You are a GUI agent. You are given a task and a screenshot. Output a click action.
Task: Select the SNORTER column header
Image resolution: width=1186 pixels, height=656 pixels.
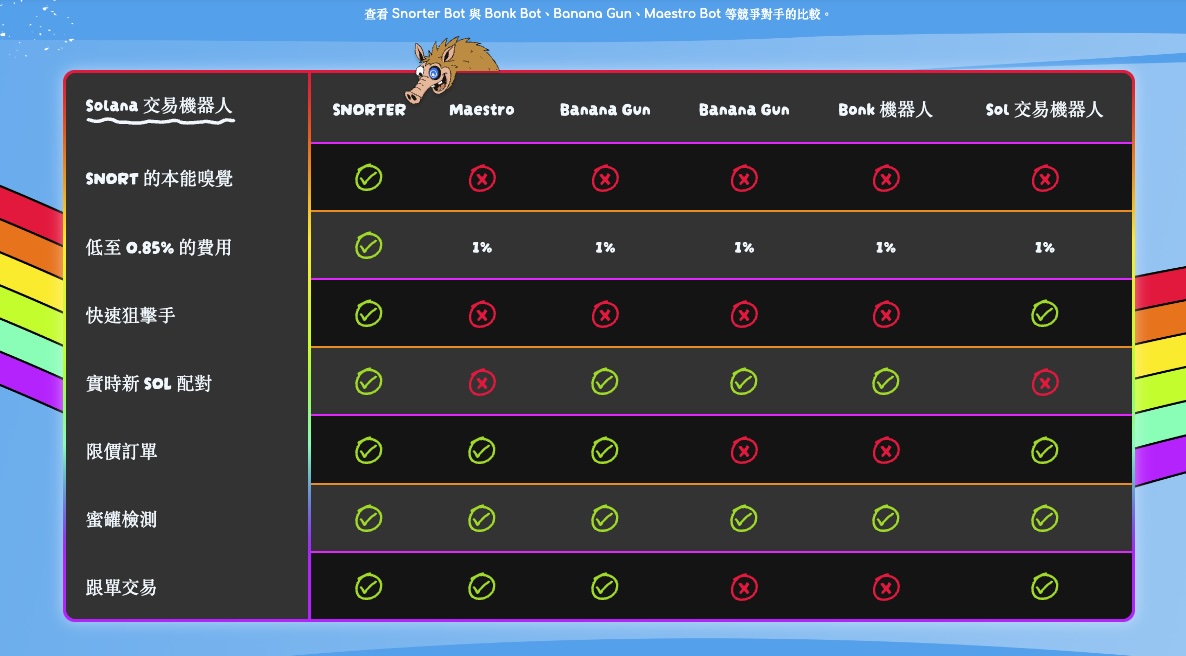coord(369,110)
